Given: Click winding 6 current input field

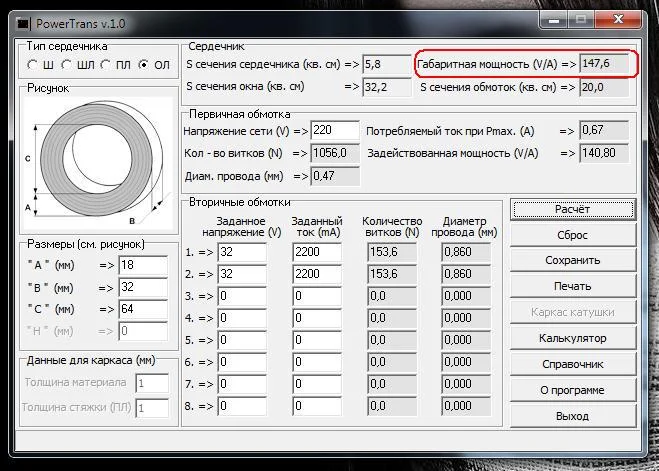Looking at the screenshot, I should (x=317, y=362).
